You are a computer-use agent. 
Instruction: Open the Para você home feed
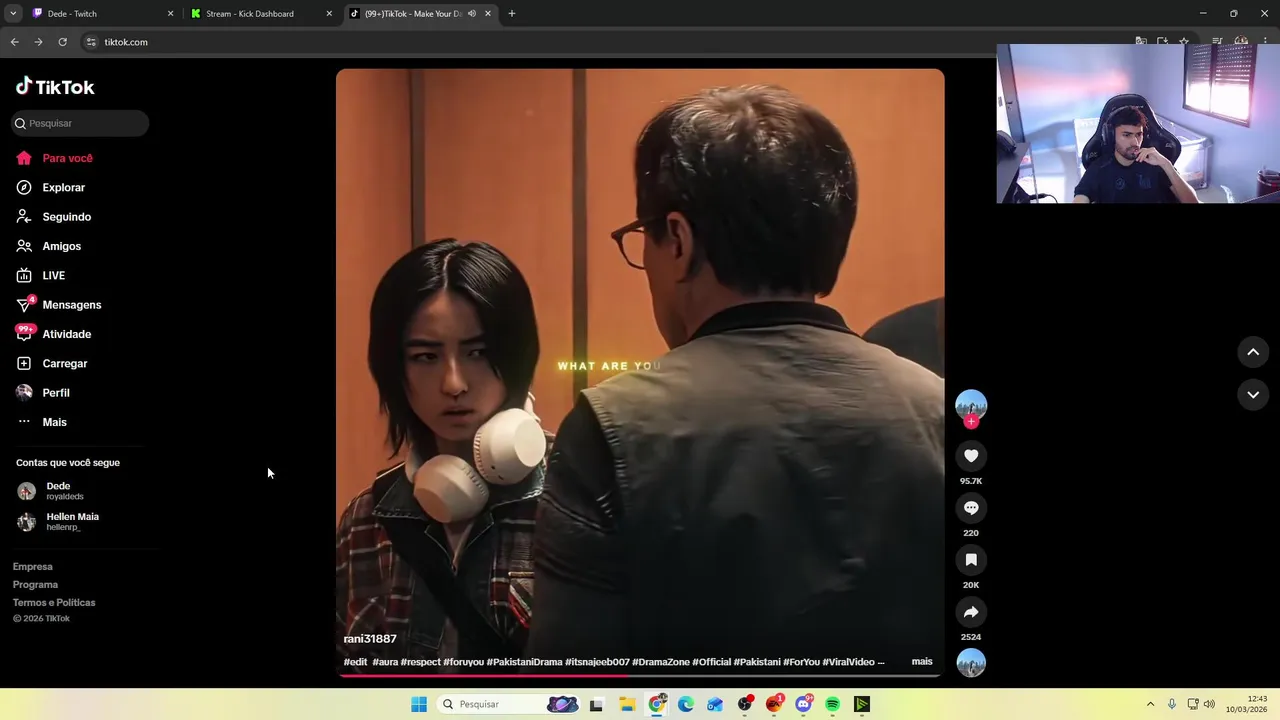55,158
